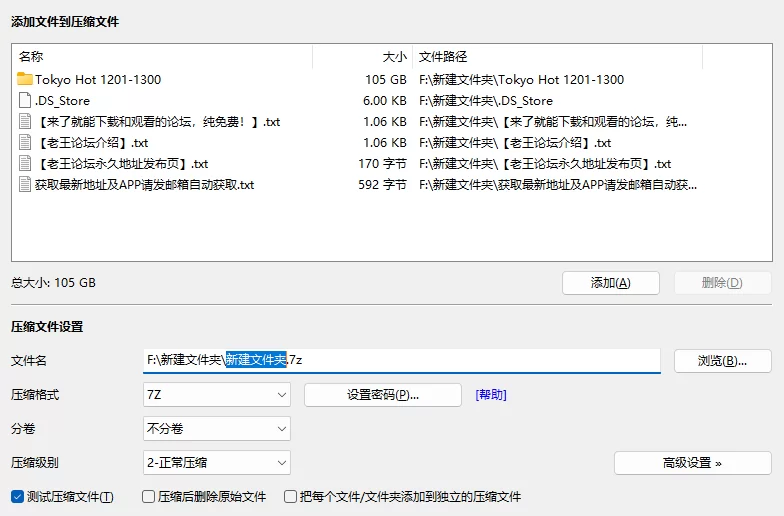
Task: Select 【来了就能下载和观看的论坛，纯免费！】.txt name
Action: click(158, 122)
